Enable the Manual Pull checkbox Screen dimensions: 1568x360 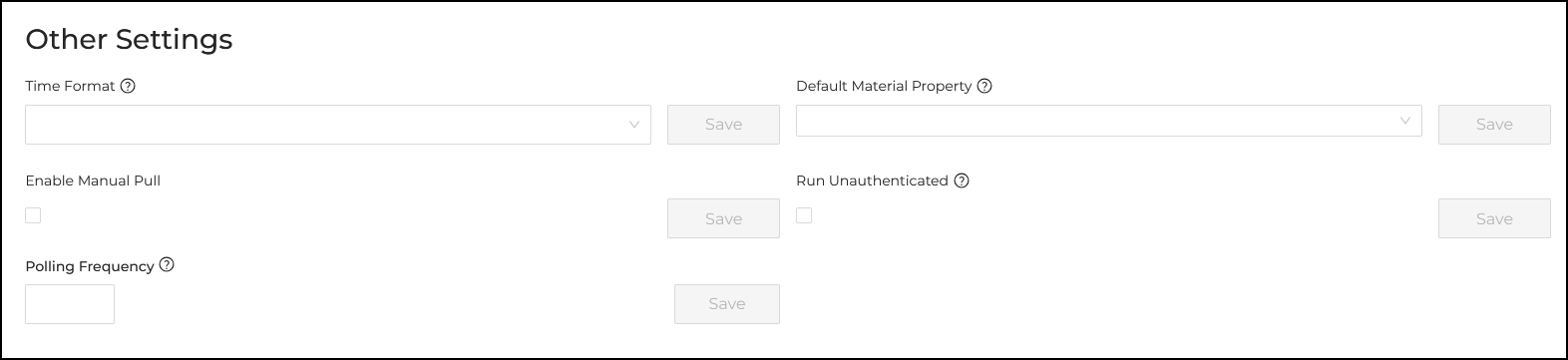click(33, 215)
